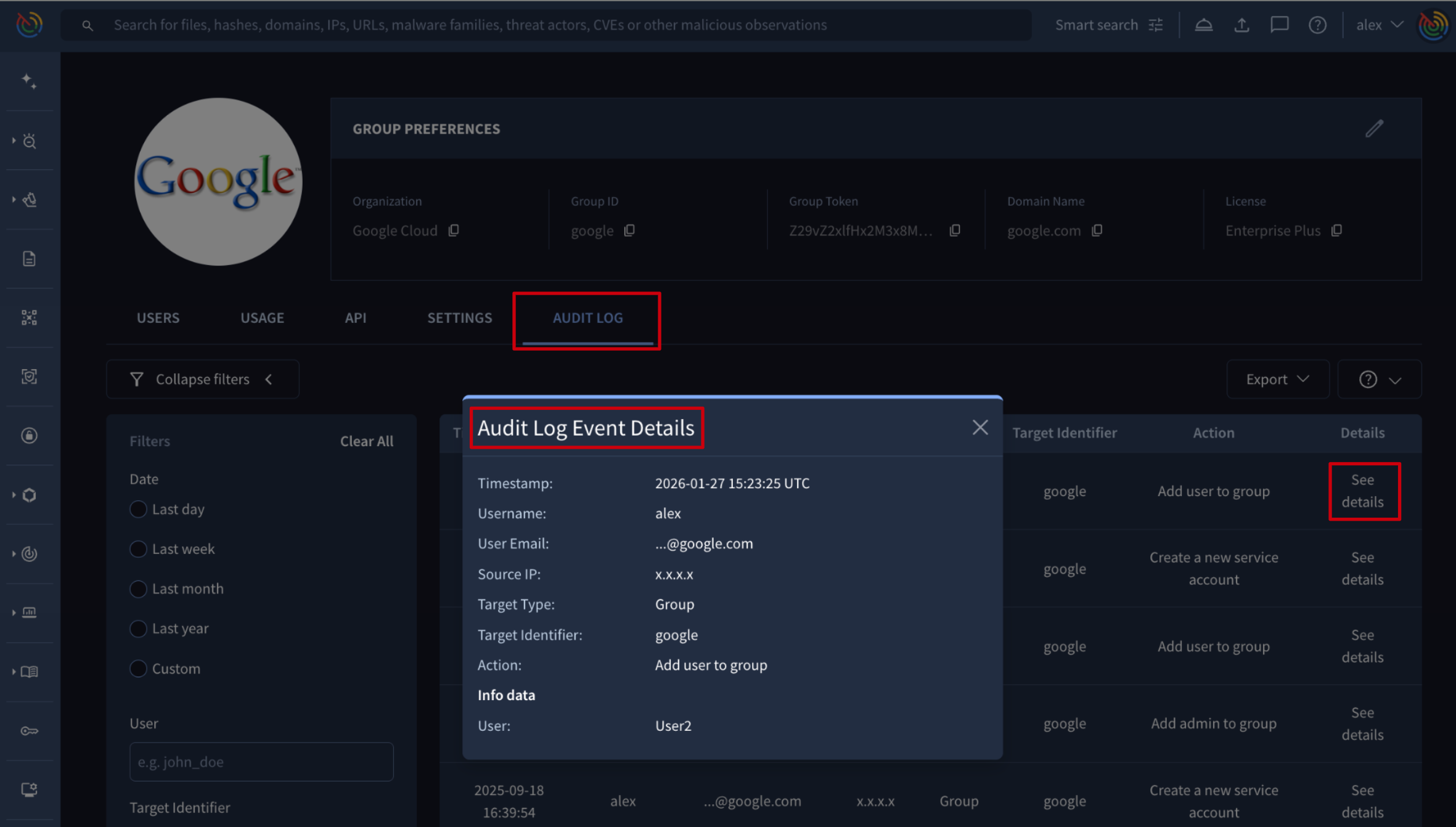Select the Last month date filter

(x=138, y=589)
